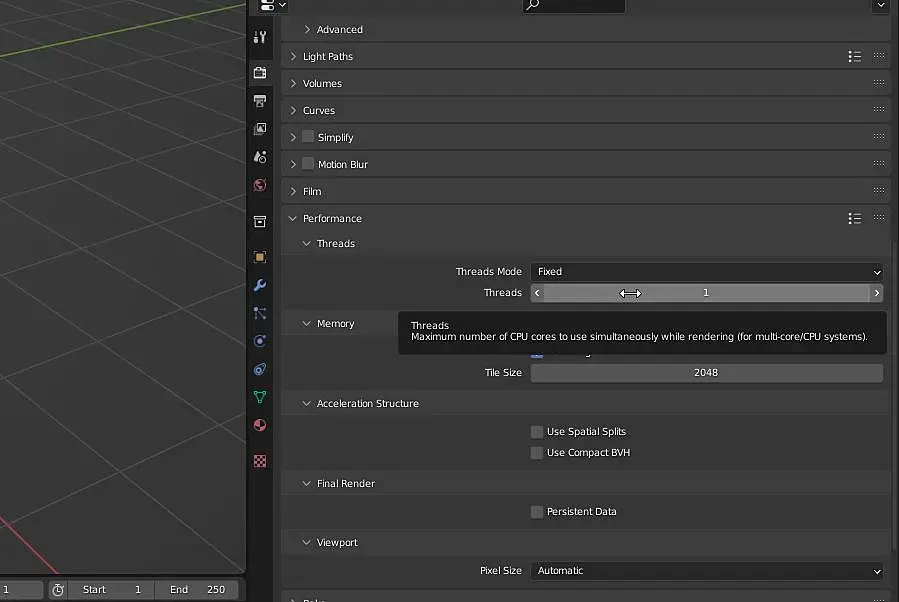Expand the Advanced subpanel
The height and width of the screenshot is (602, 899).
[x=307, y=29]
